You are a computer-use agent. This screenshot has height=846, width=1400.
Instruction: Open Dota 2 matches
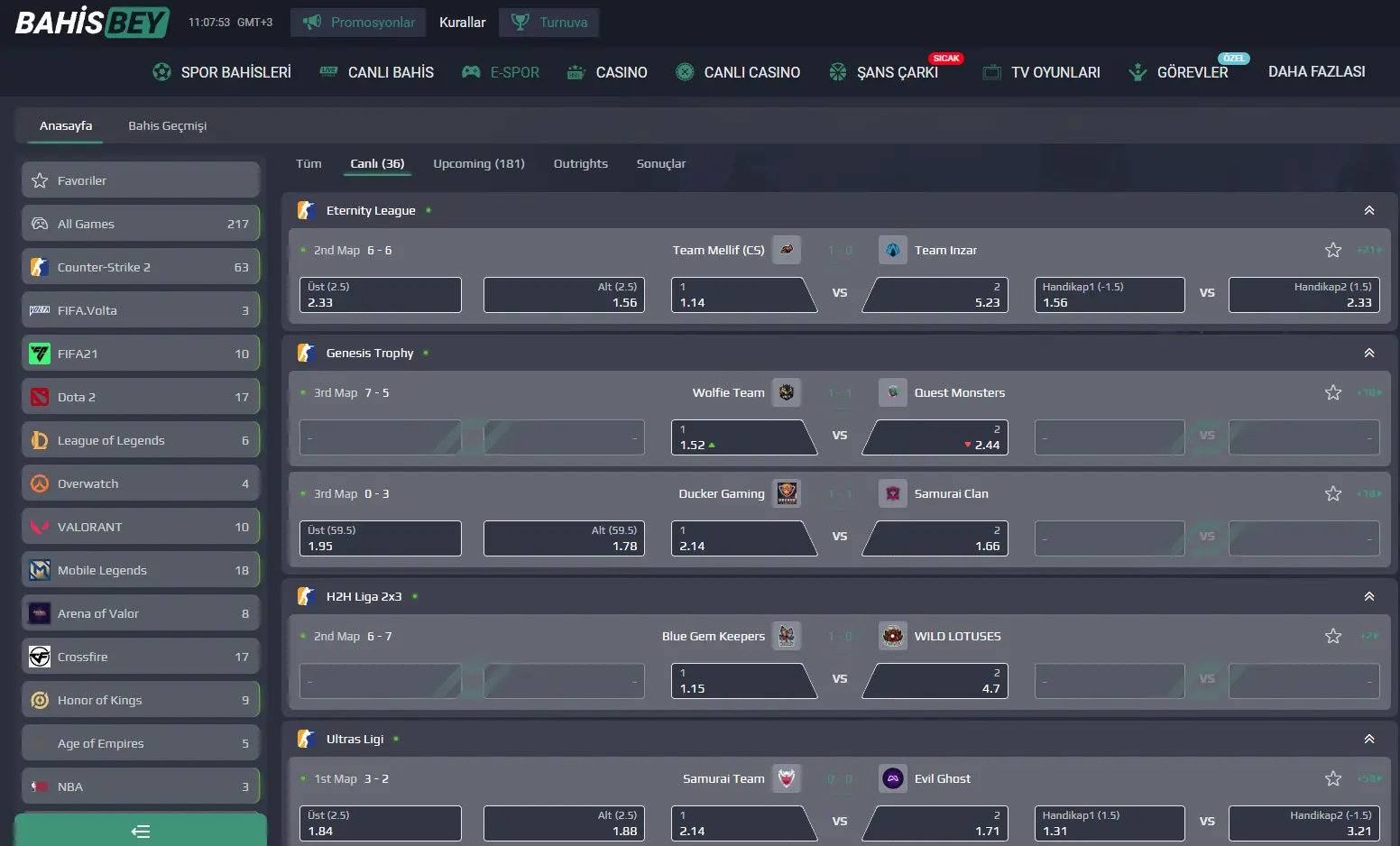[x=141, y=397]
